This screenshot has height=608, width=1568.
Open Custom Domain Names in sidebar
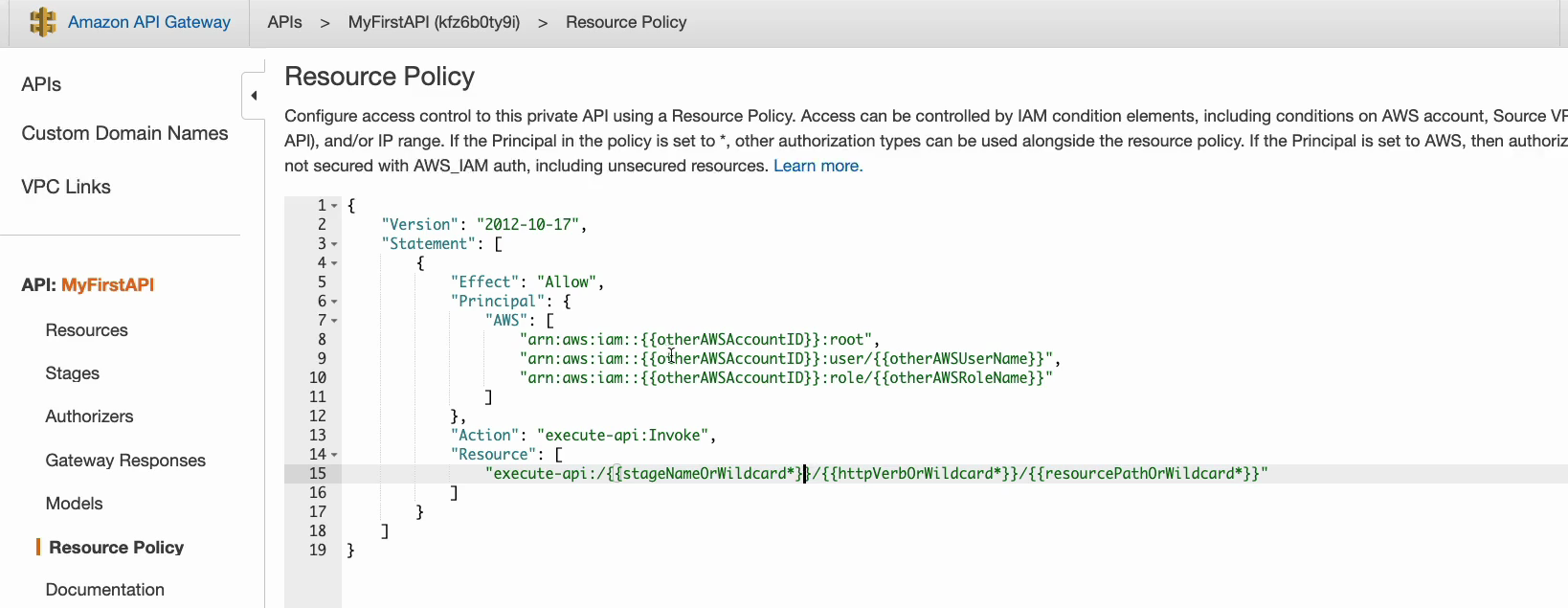[124, 133]
